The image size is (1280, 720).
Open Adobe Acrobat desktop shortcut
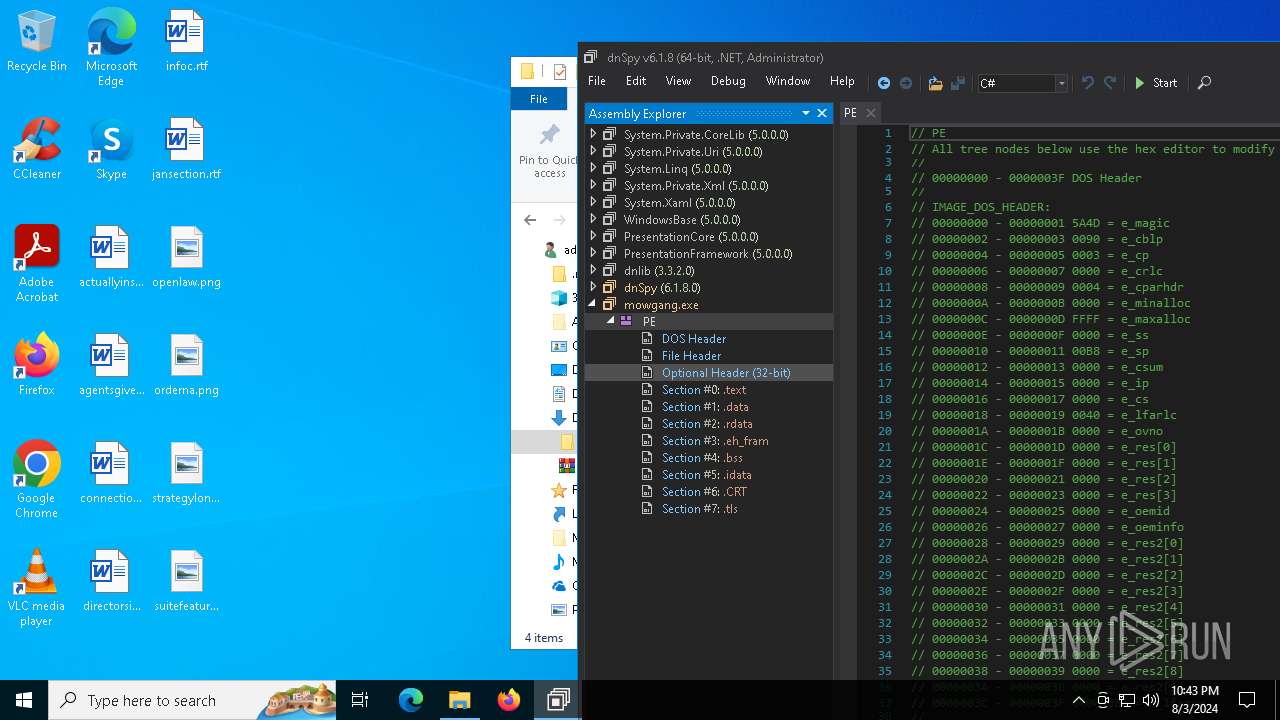click(37, 264)
